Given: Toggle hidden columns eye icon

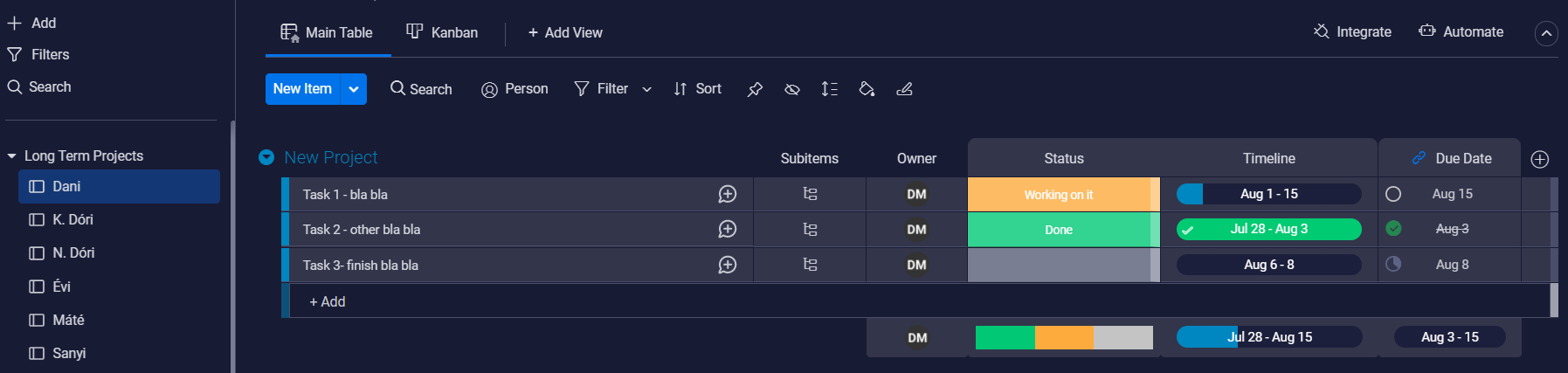Looking at the screenshot, I should pyautogui.click(x=792, y=89).
